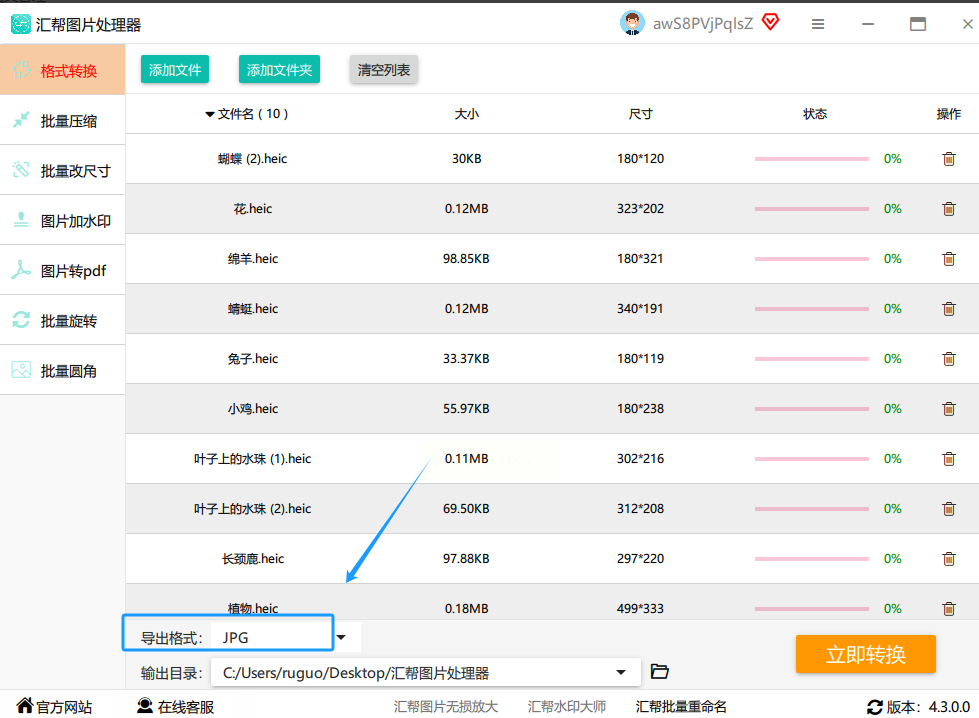Viewport: 979px width, 718px height.
Task: Open 汇帮水印大师 link
Action: [567, 707]
